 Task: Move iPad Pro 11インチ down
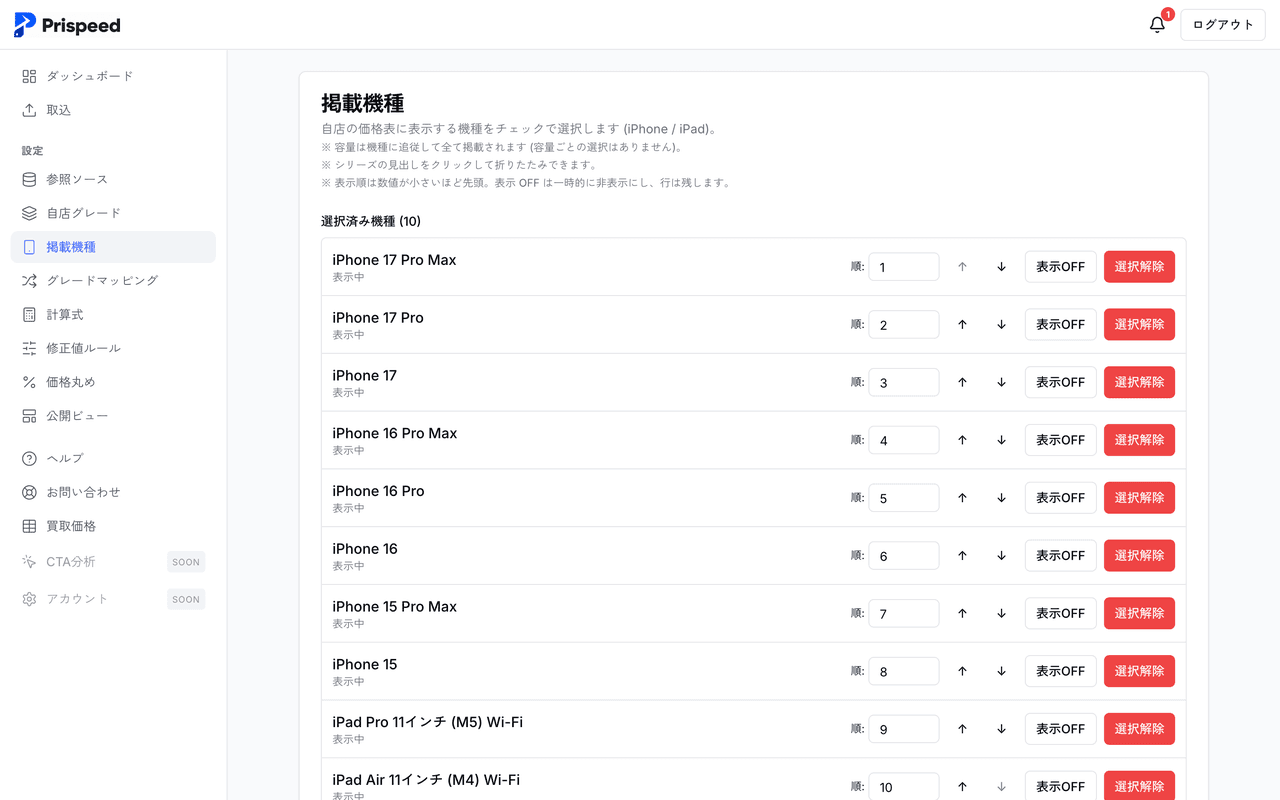point(1001,729)
